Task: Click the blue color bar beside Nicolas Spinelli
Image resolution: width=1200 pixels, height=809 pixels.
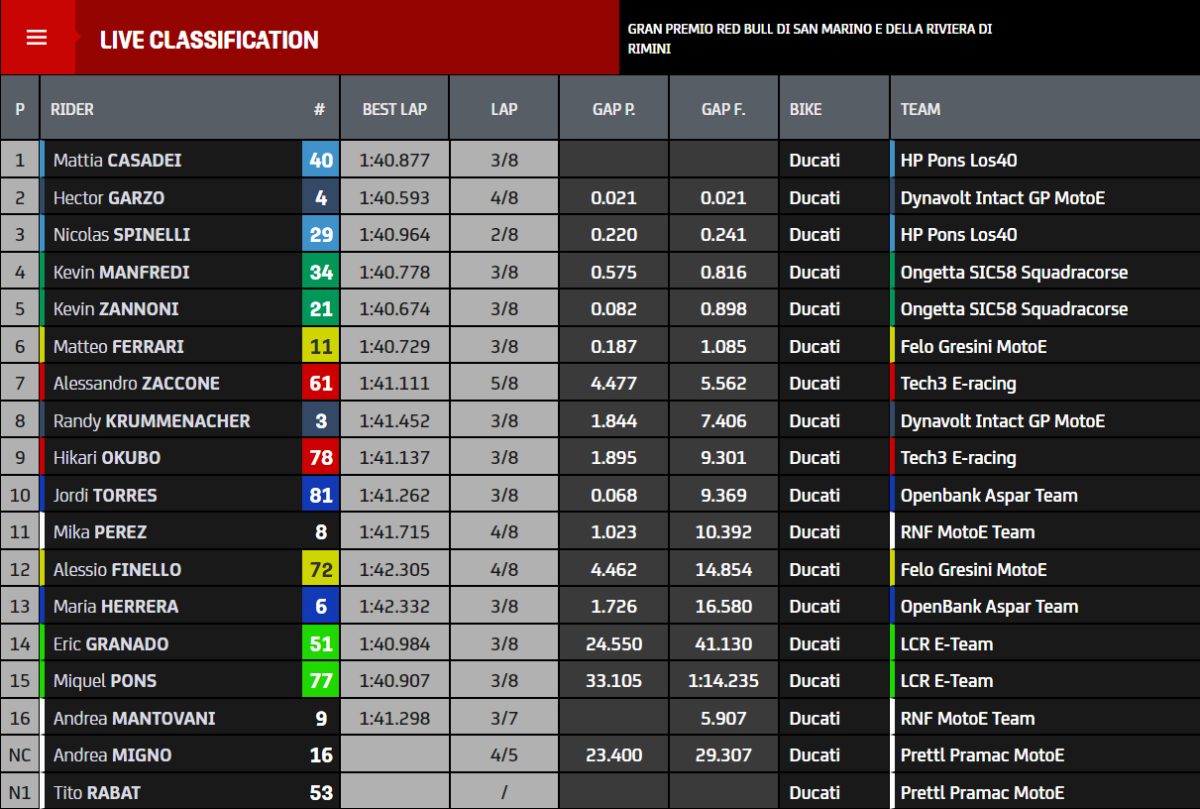Action: click(x=40, y=234)
